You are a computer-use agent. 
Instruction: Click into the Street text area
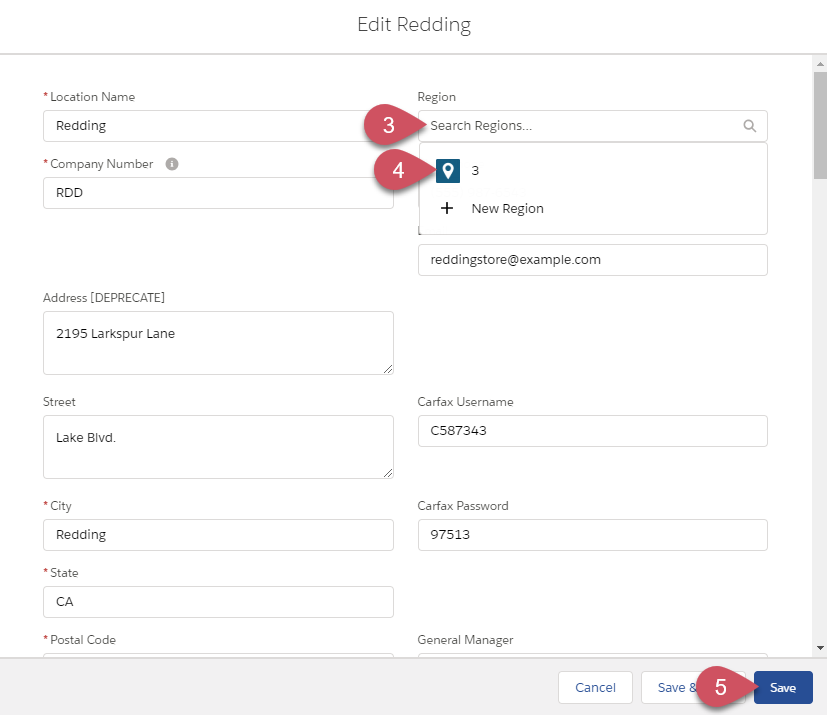[218, 447]
